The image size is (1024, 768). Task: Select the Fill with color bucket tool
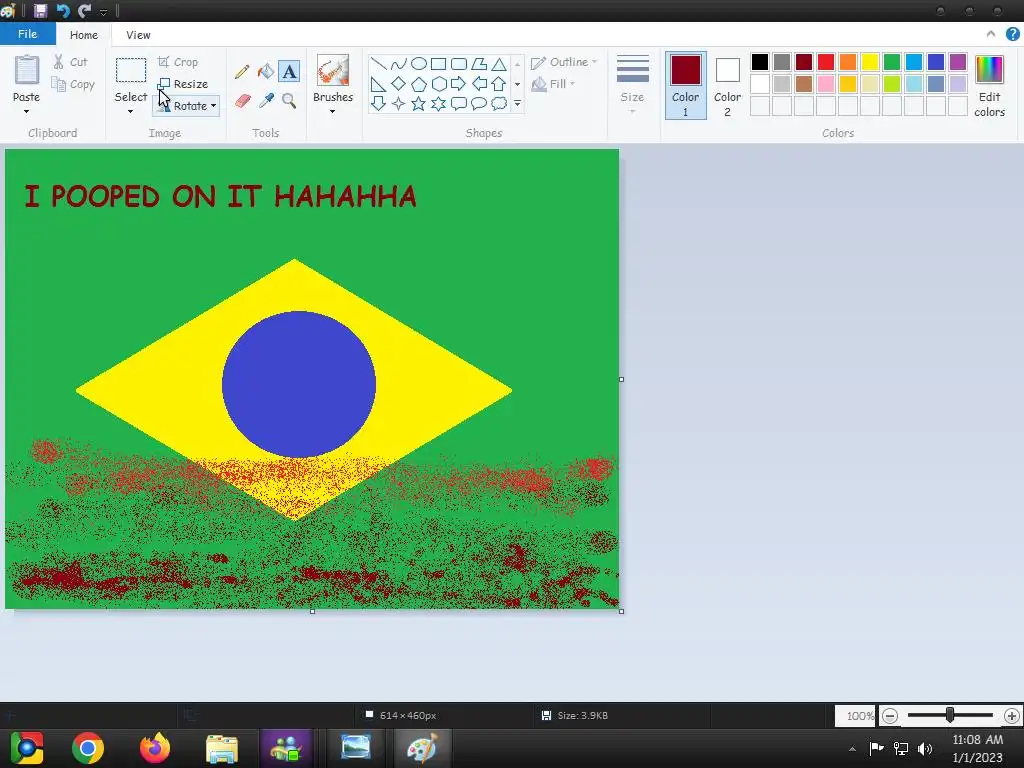(266, 71)
